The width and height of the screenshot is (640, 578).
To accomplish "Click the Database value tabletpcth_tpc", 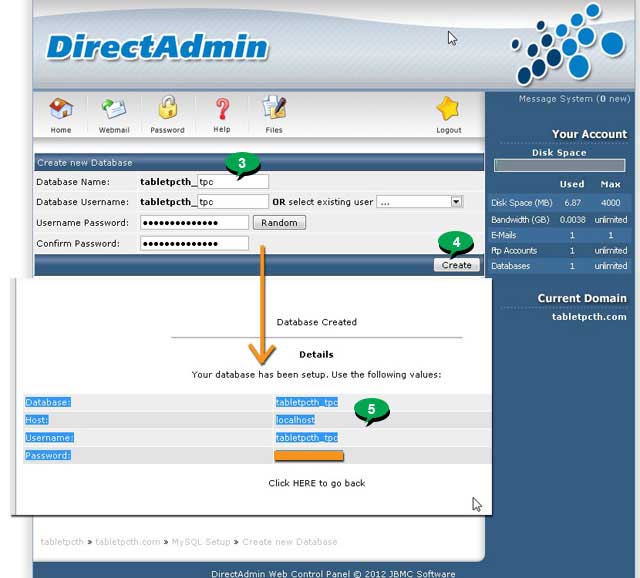I will pyautogui.click(x=307, y=402).
